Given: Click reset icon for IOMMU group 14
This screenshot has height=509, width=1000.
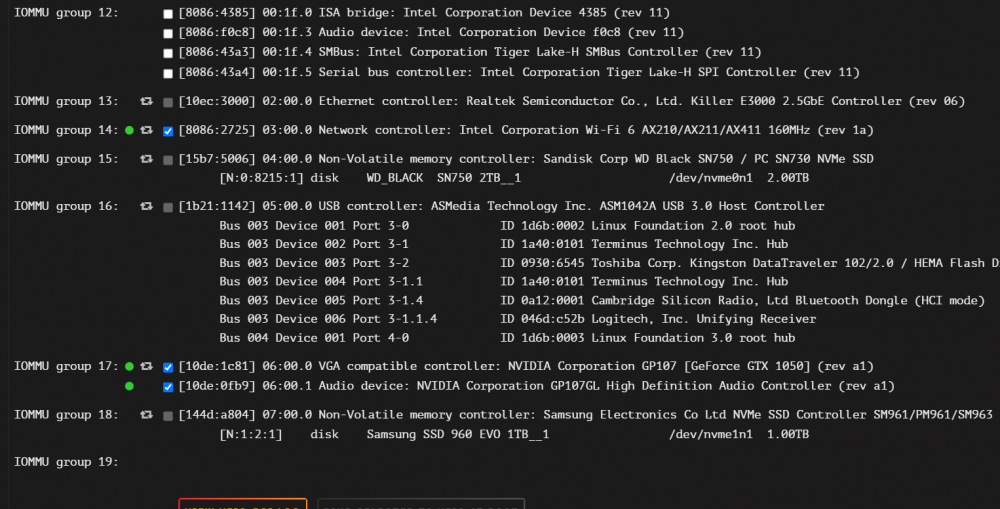Looking at the screenshot, I should point(147,130).
